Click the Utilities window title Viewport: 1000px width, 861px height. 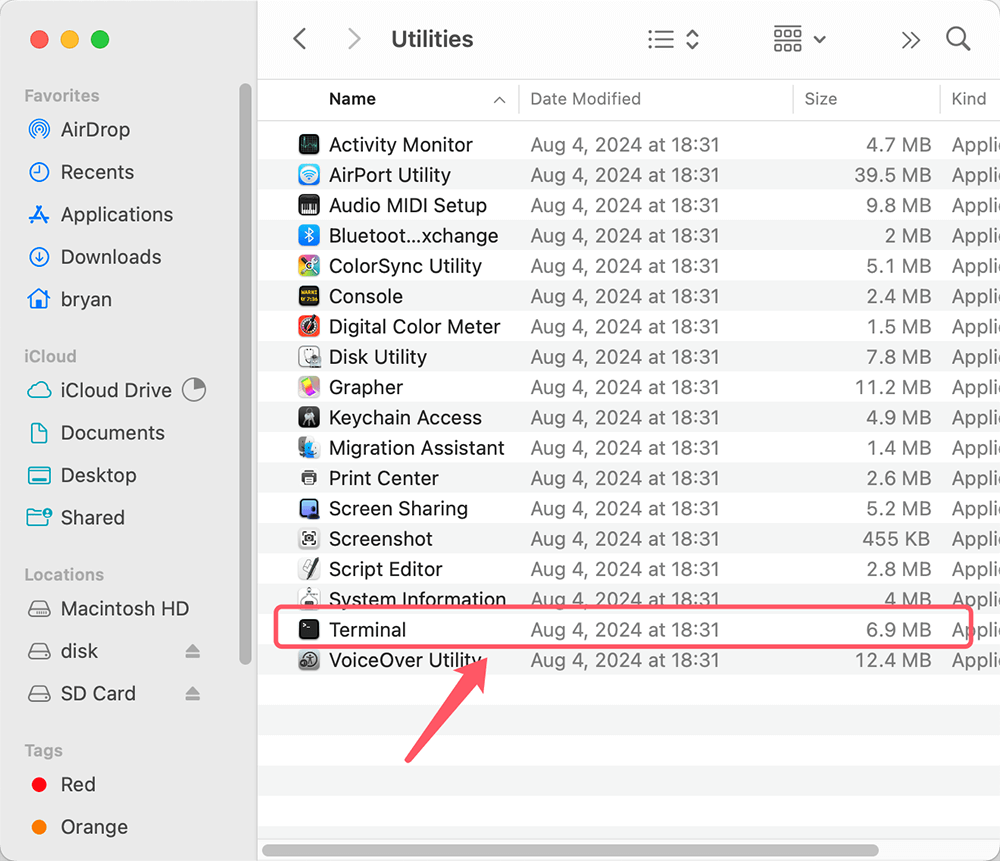click(x=432, y=39)
